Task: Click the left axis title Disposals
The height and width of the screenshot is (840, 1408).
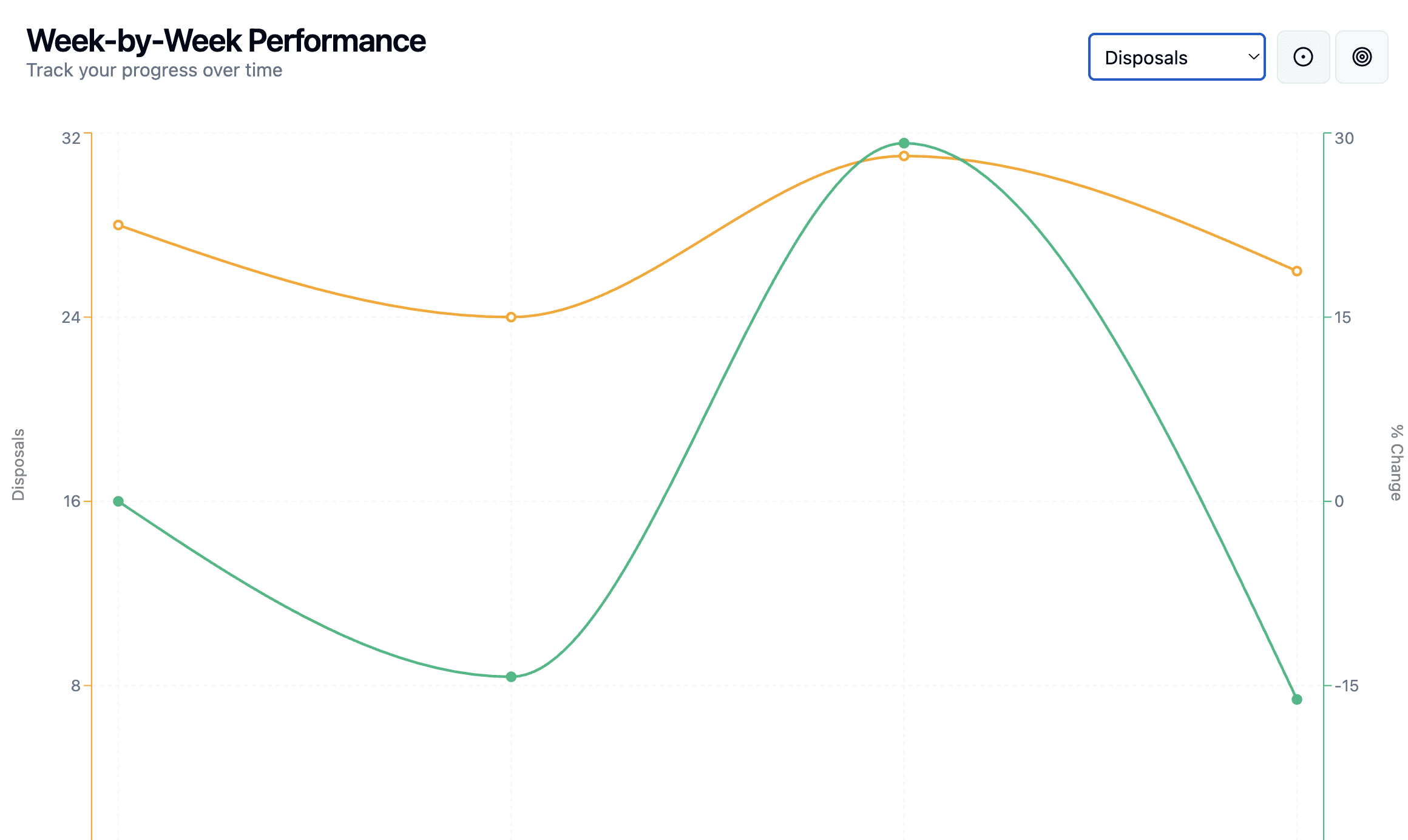Action: click(x=18, y=464)
